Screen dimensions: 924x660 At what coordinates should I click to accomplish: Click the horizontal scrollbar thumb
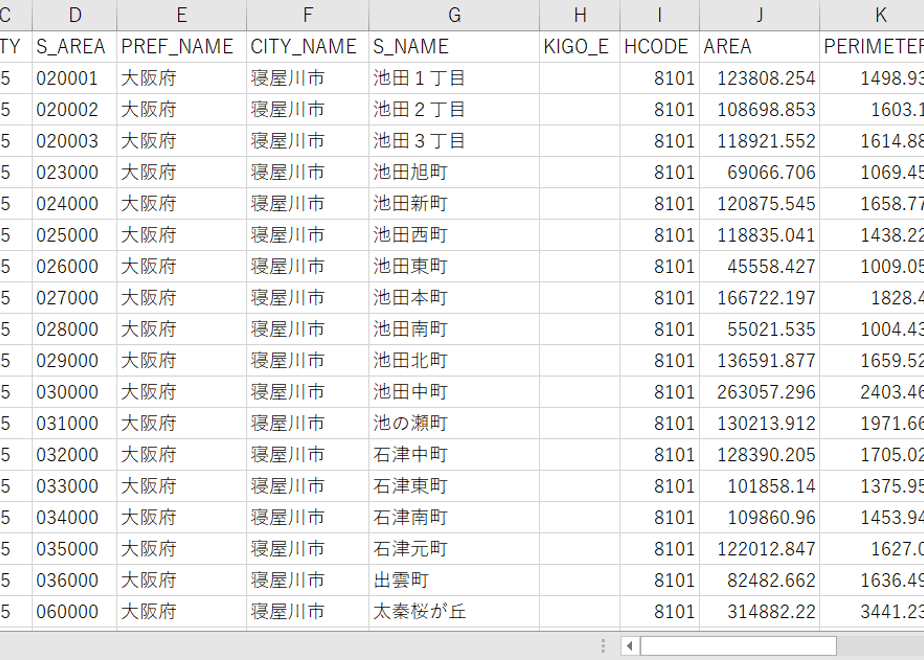click(738, 646)
